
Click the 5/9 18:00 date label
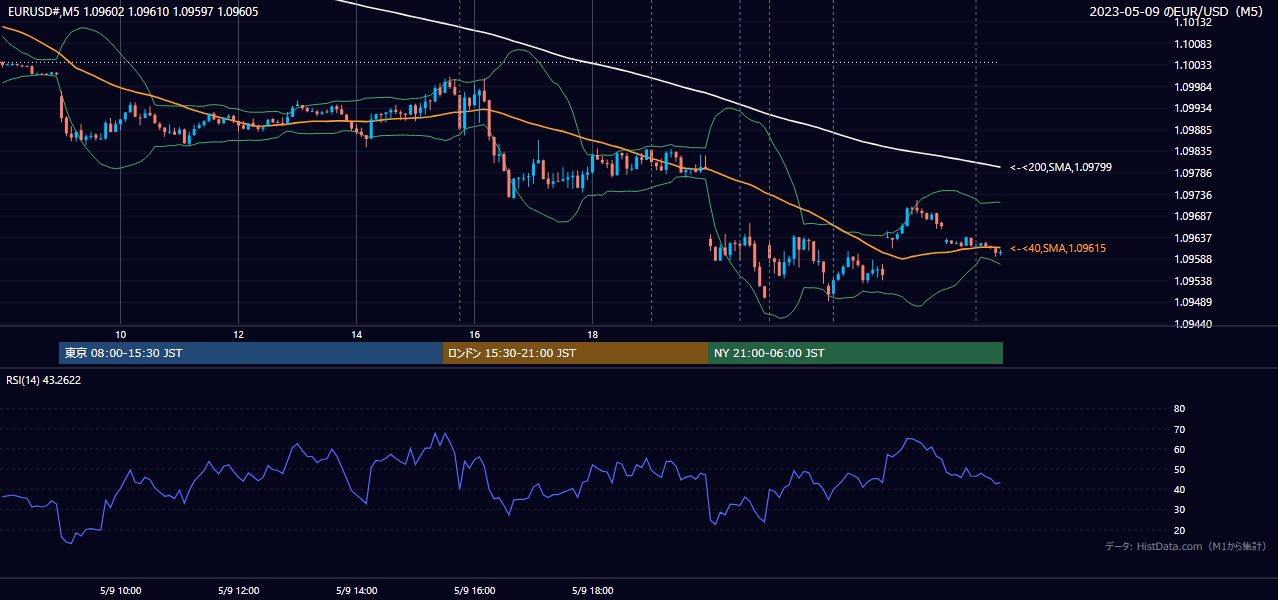(x=592, y=591)
